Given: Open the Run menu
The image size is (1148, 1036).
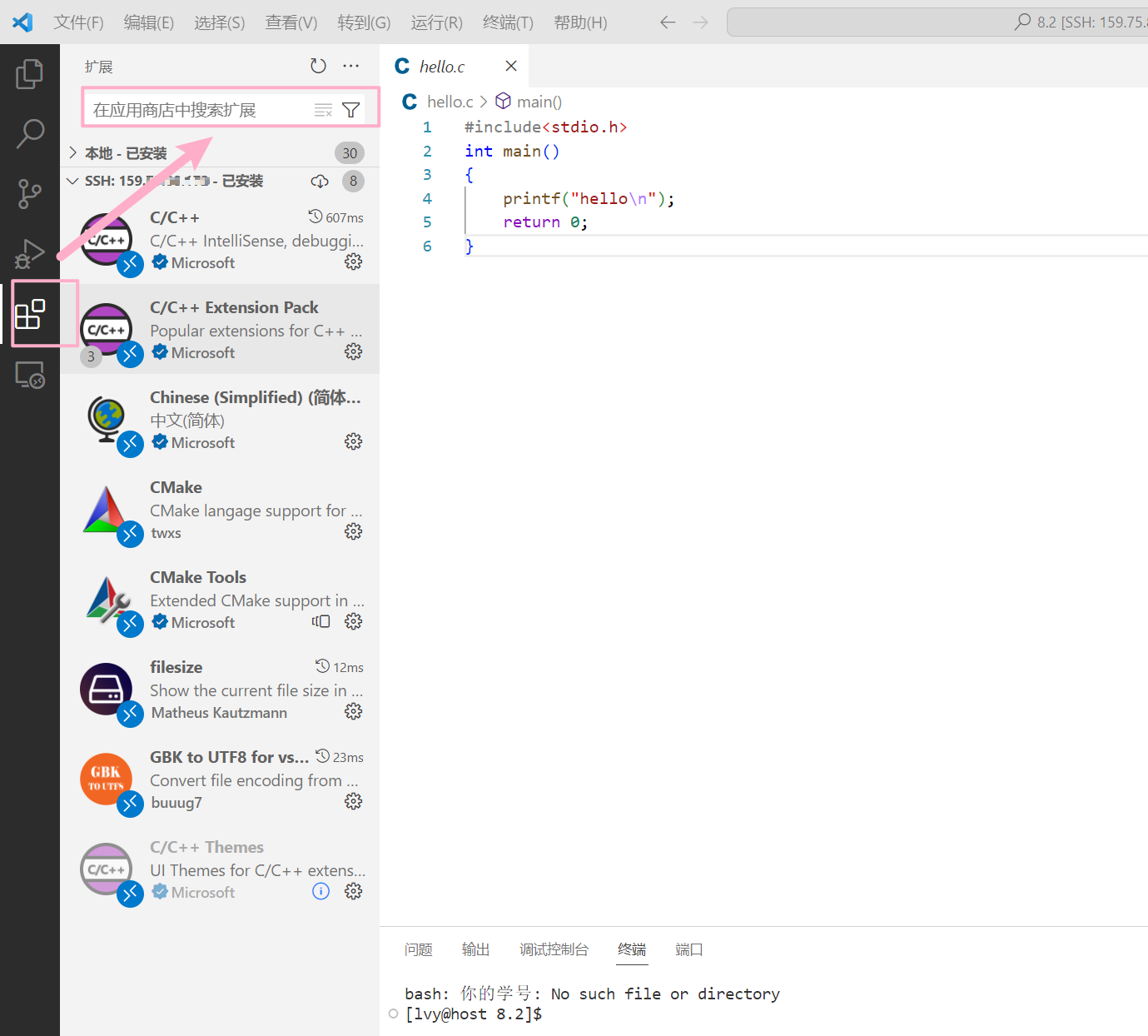Looking at the screenshot, I should coord(436,22).
